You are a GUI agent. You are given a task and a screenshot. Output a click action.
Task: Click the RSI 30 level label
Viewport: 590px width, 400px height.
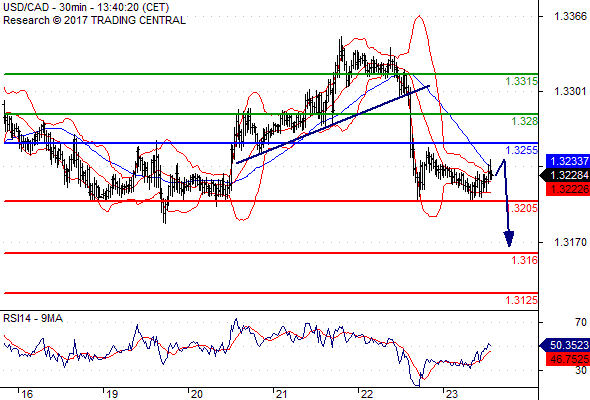point(581,370)
